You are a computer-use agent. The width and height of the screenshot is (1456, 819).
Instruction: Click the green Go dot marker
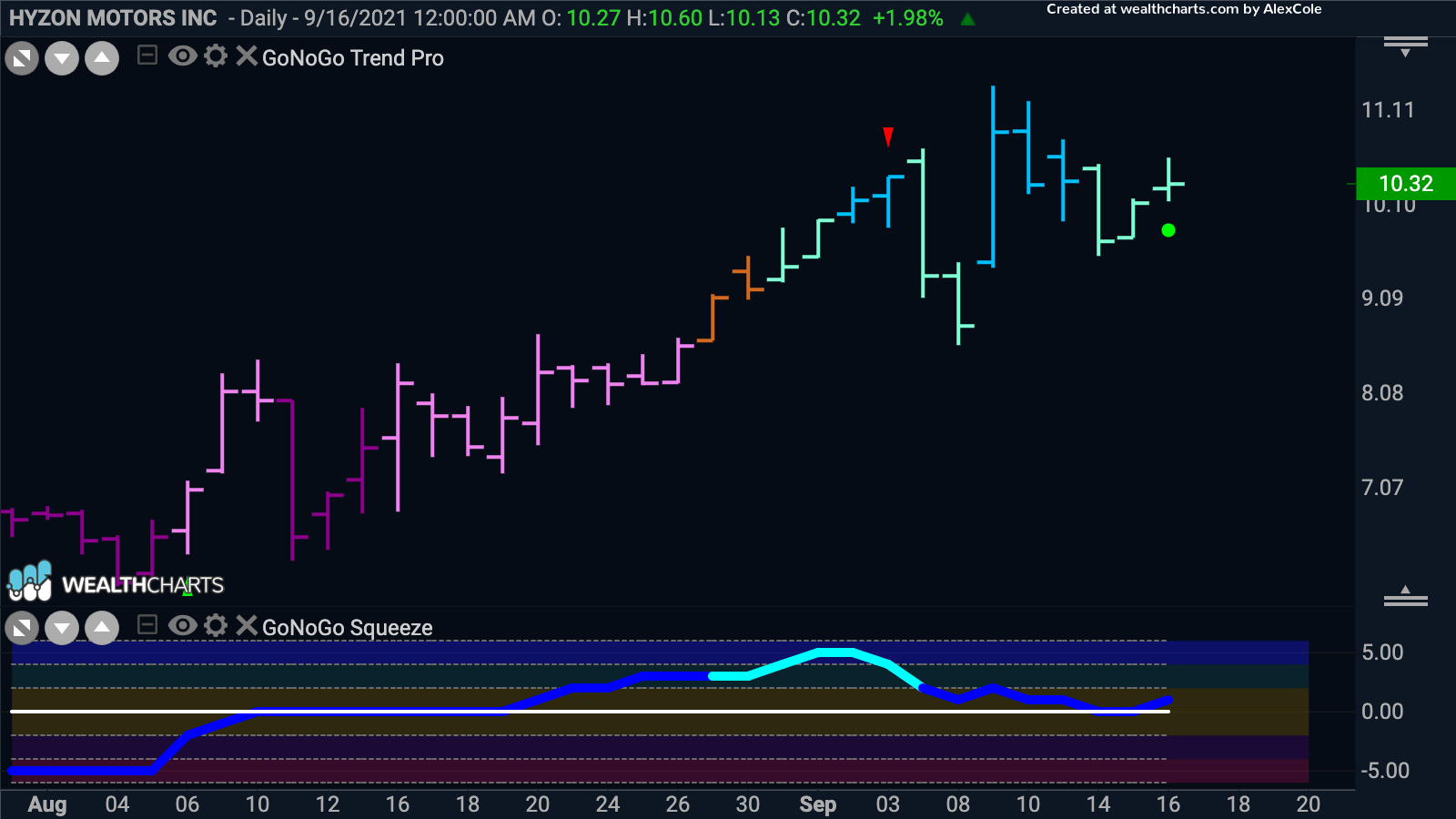click(1168, 231)
